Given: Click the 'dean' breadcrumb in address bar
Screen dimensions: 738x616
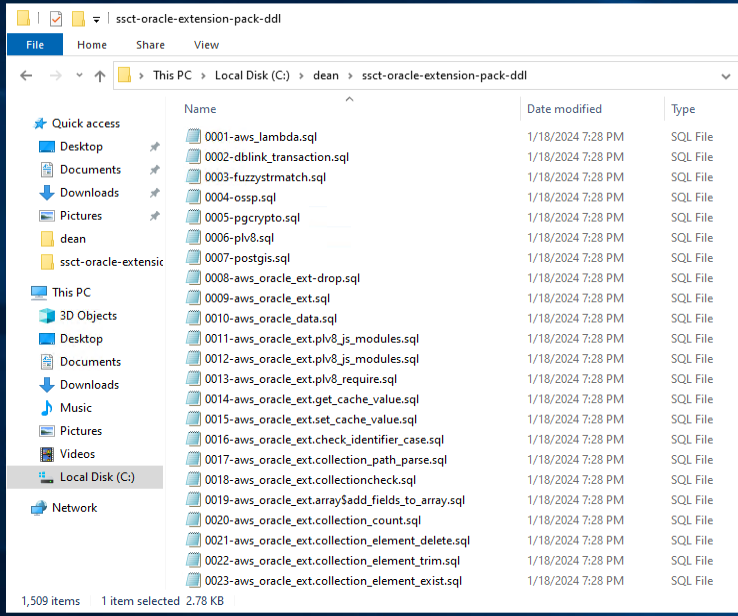Looking at the screenshot, I should pyautogui.click(x=325, y=76).
